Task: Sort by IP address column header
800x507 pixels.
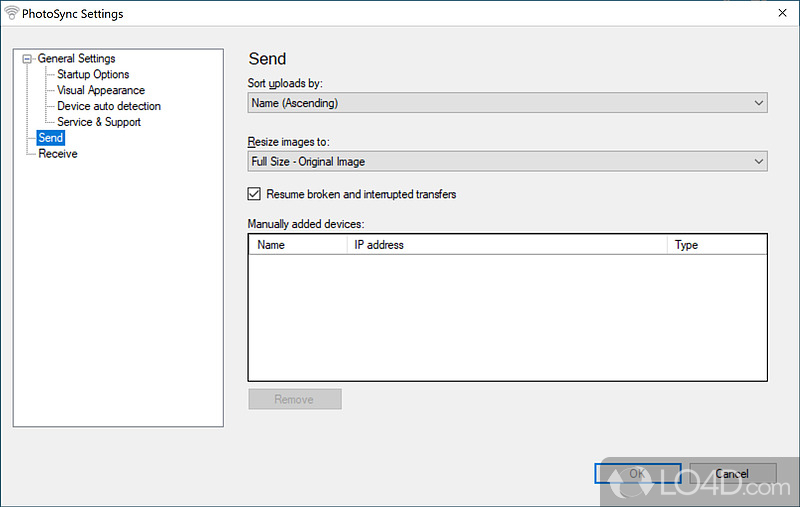Action: (506, 245)
